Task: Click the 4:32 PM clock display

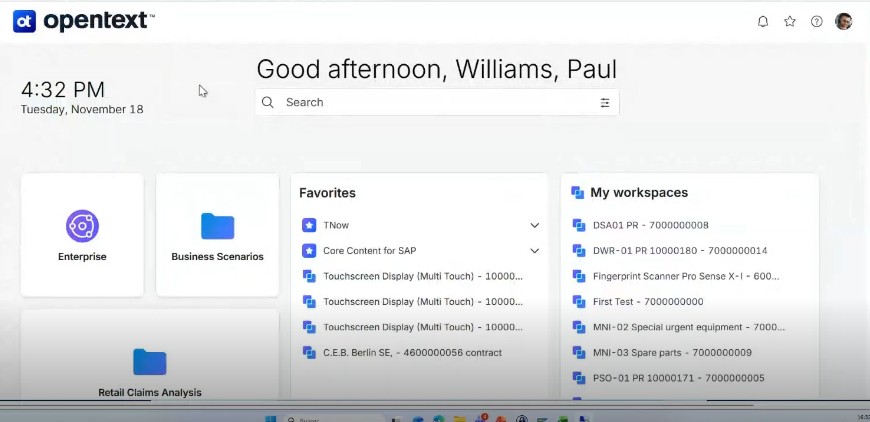Action: 63,90
